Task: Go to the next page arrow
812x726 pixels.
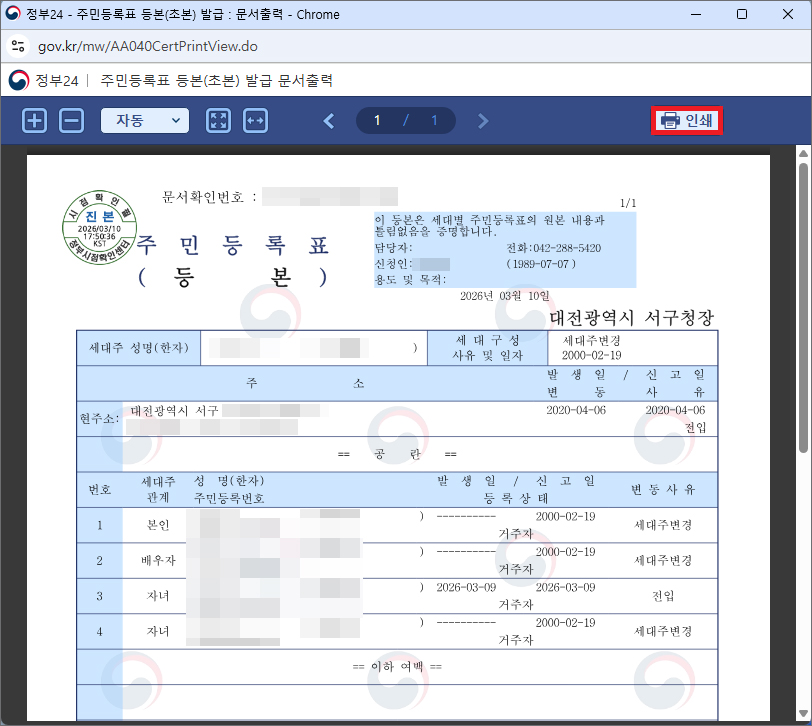Action: (x=483, y=121)
